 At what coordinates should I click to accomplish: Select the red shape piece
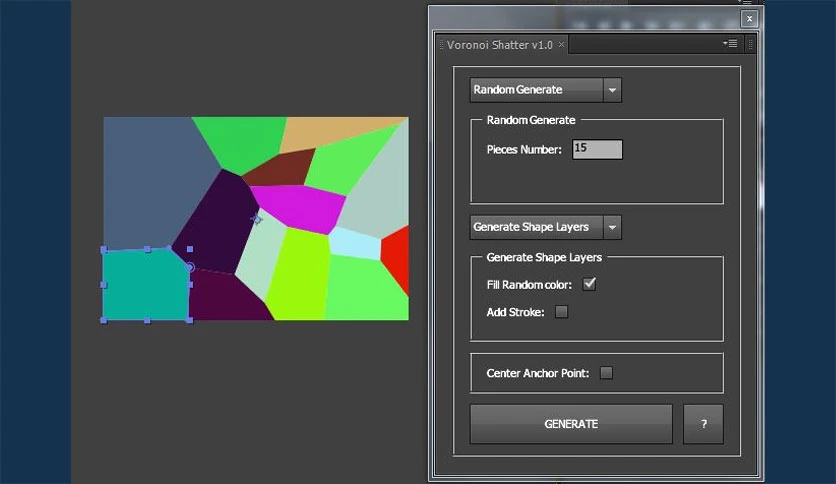click(x=397, y=259)
